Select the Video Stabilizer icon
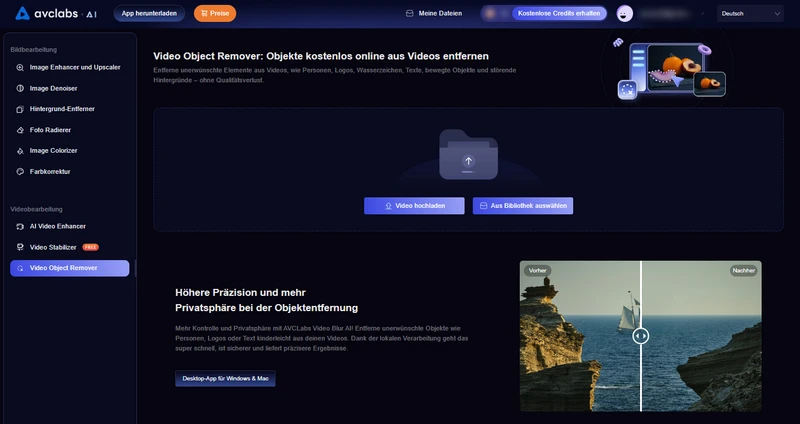800x424 pixels. [20, 247]
